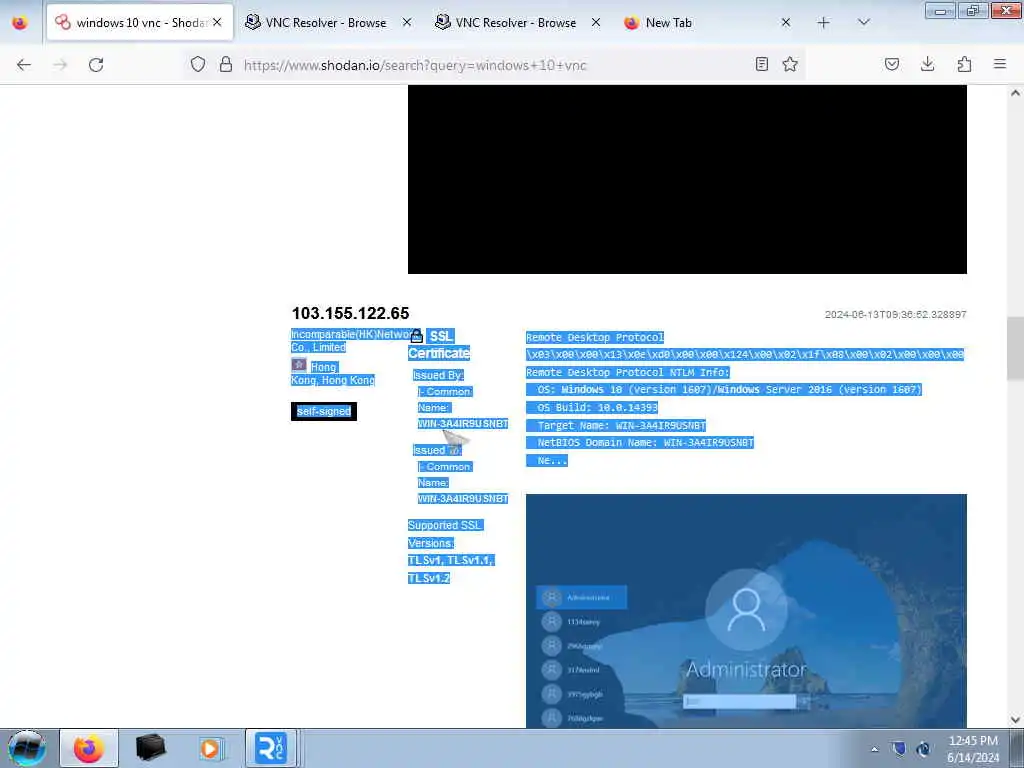Open the downloads panel
Viewport: 1024px width, 768px height.
(927, 64)
